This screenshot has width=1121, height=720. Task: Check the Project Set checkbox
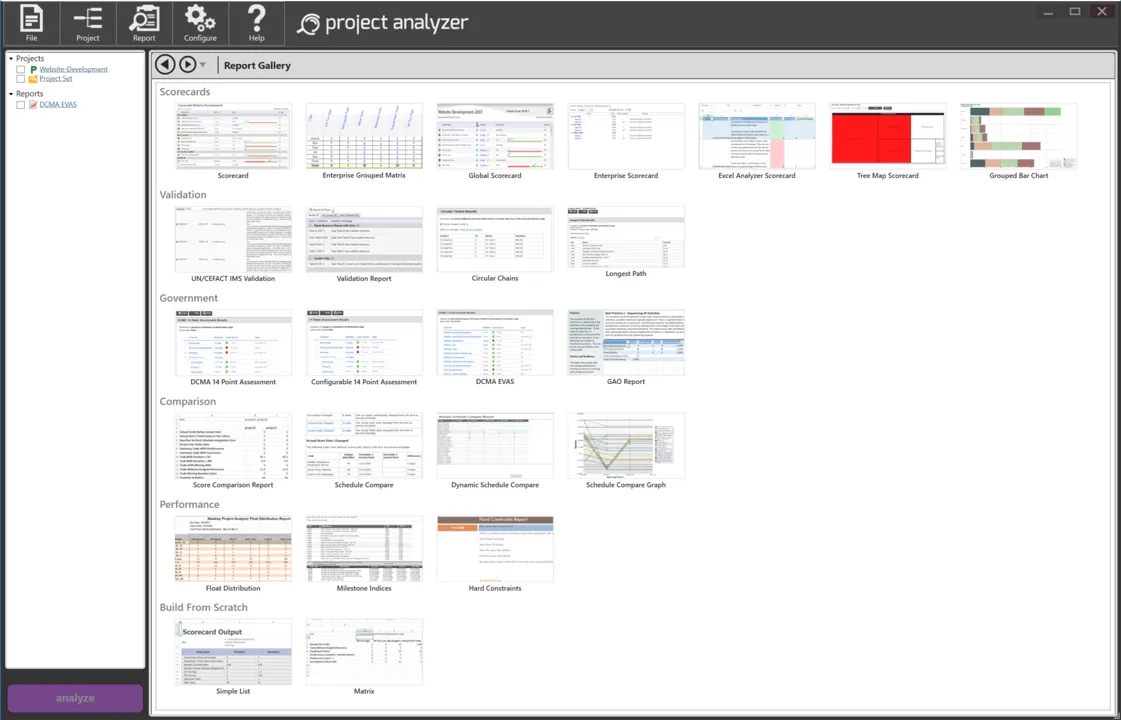point(21,79)
